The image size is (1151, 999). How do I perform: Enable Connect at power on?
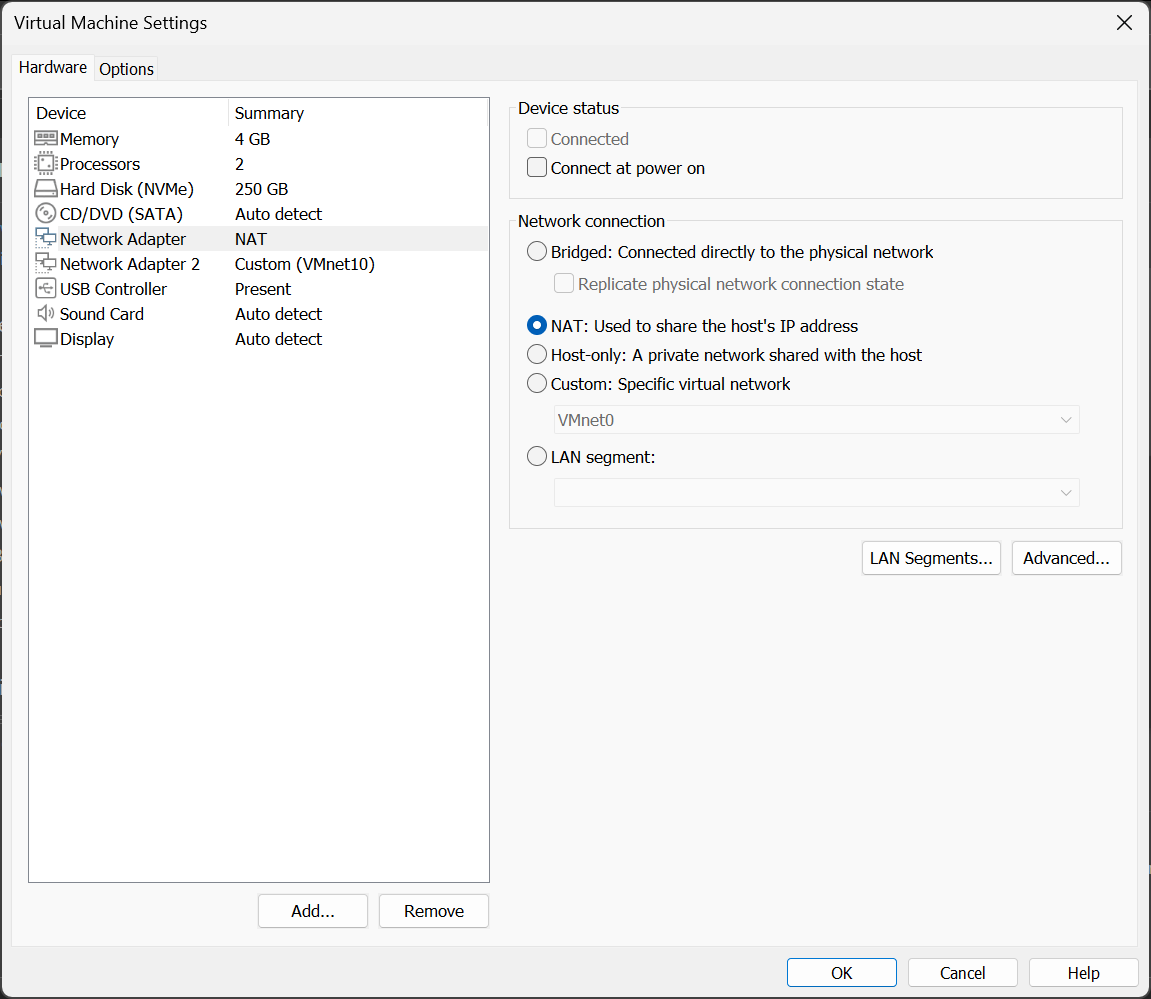tap(537, 167)
